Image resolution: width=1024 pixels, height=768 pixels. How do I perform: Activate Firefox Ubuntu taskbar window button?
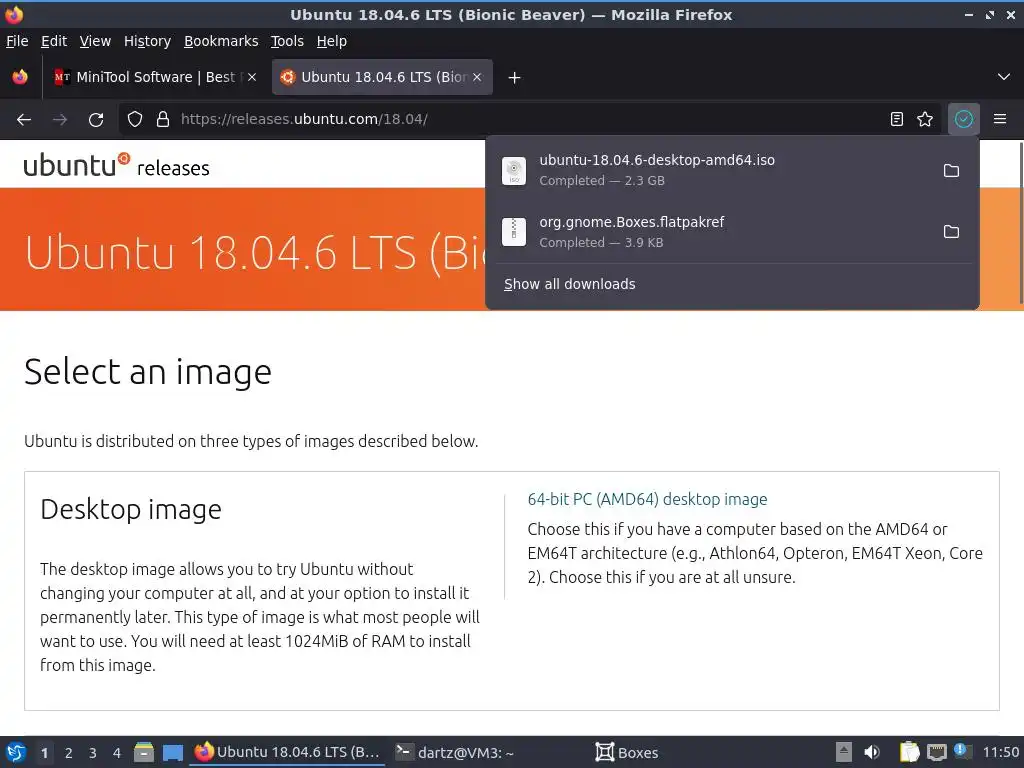287,752
